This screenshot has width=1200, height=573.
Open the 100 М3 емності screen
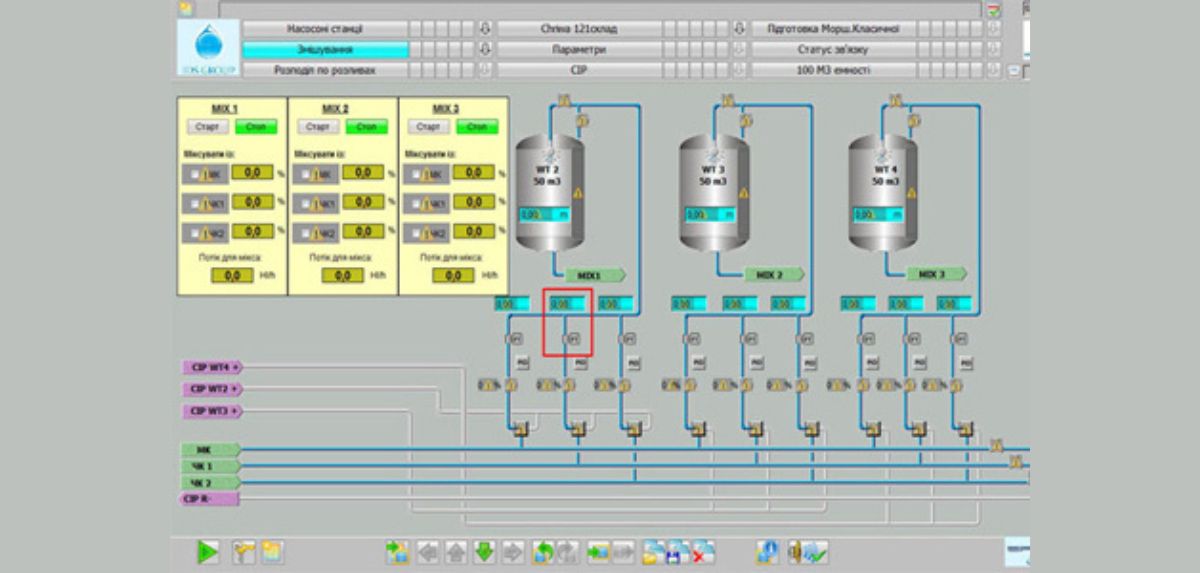(x=833, y=70)
